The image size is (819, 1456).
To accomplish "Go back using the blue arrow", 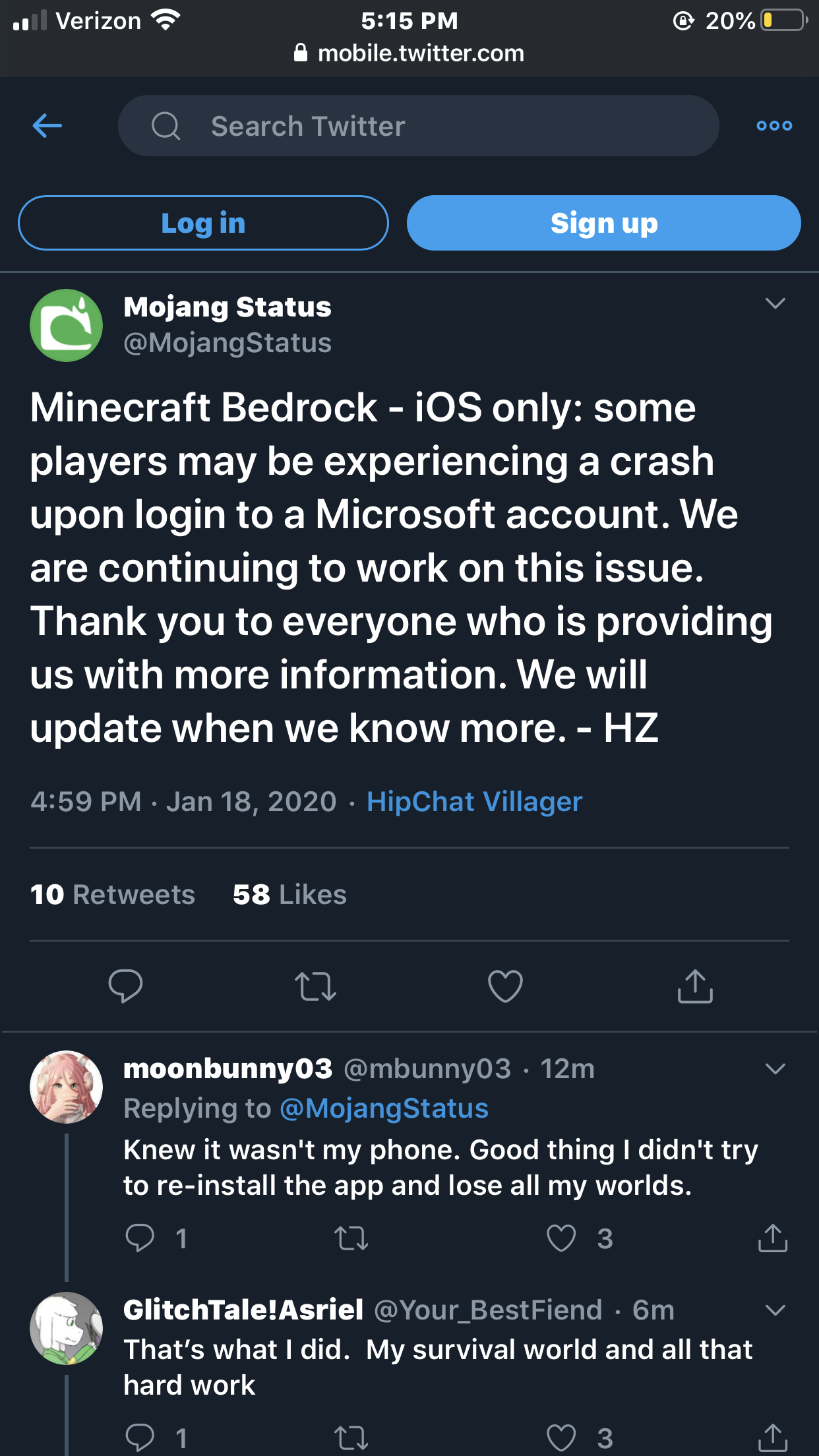I will [x=47, y=125].
